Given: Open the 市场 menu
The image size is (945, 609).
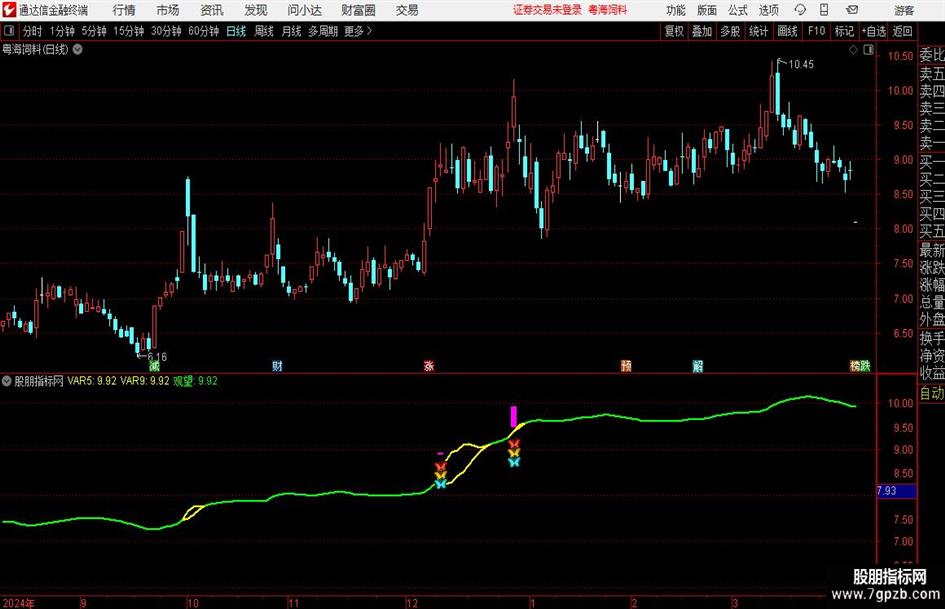Looking at the screenshot, I should click(x=168, y=10).
